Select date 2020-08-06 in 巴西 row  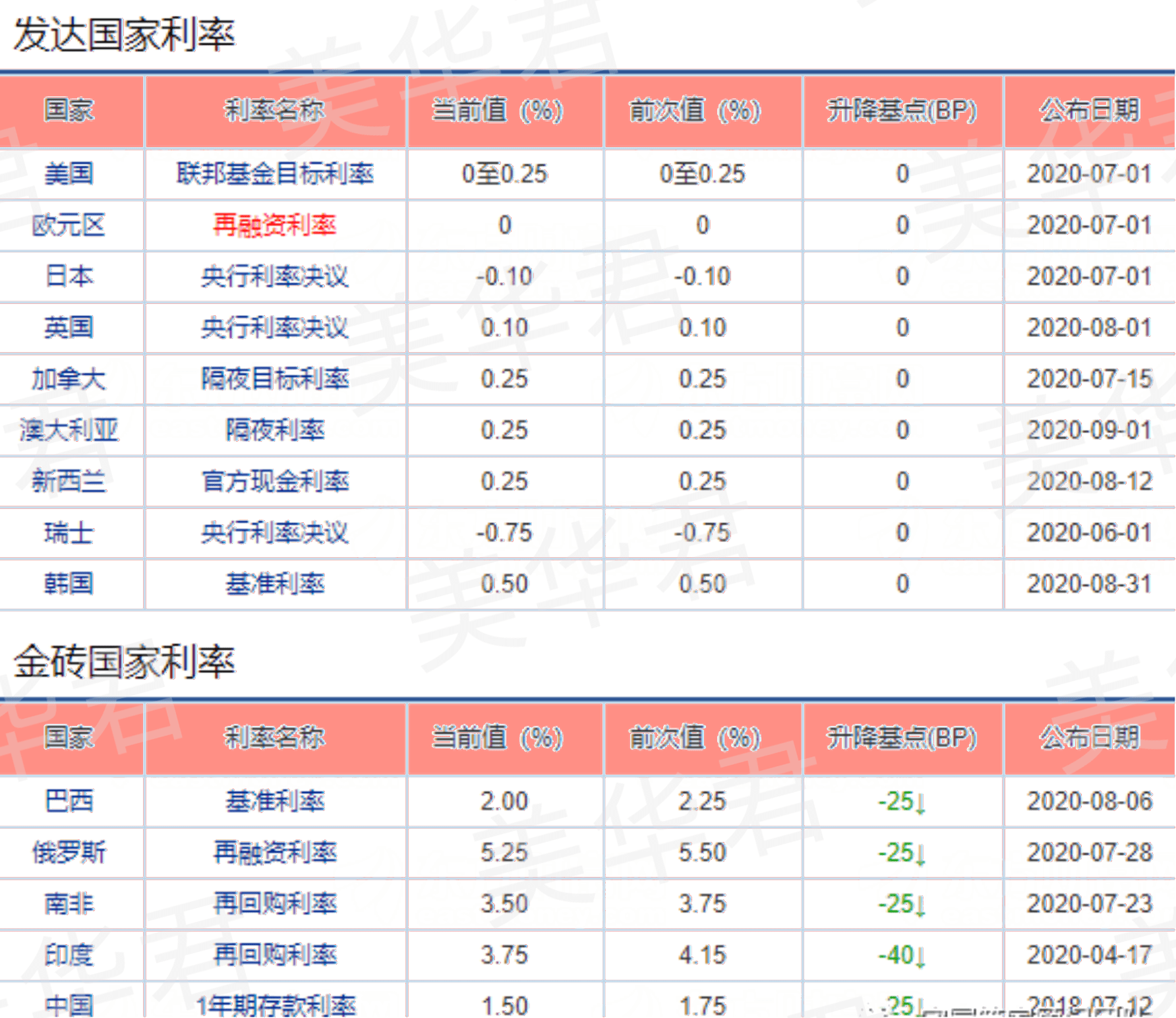coord(1090,802)
